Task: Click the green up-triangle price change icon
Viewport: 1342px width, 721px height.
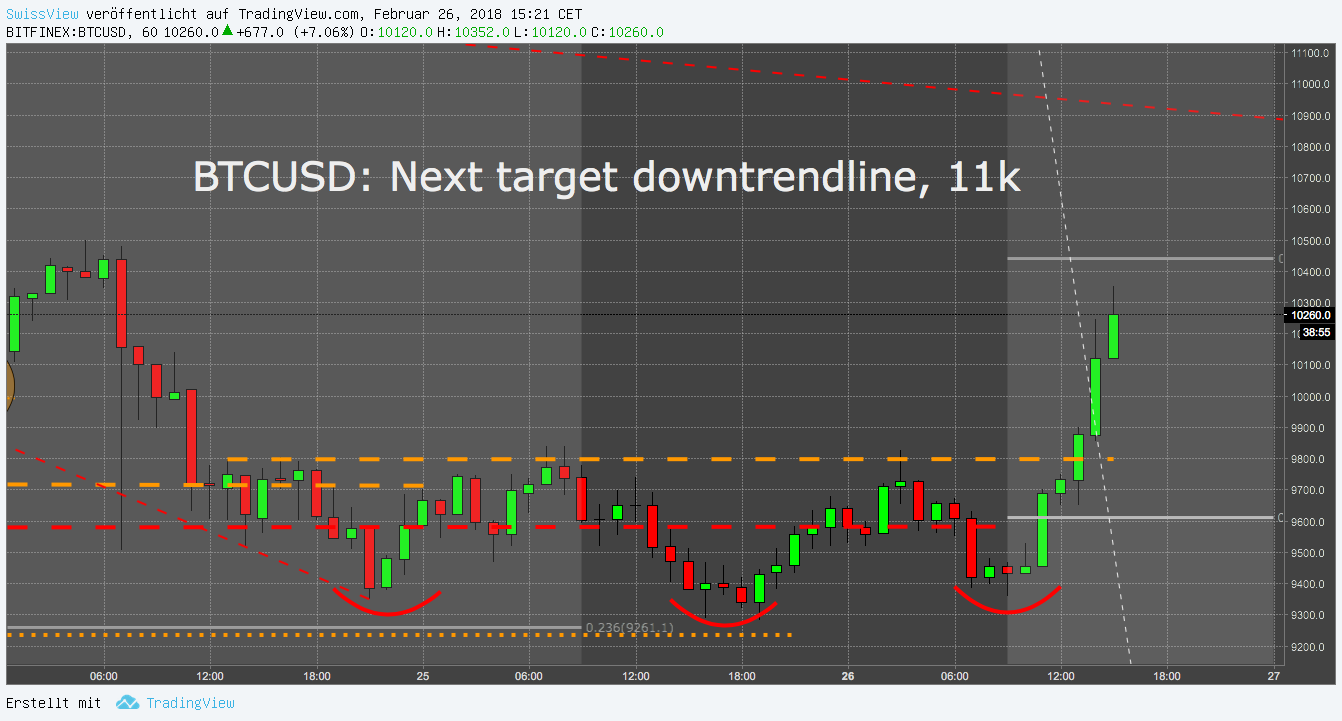Action: tap(227, 31)
